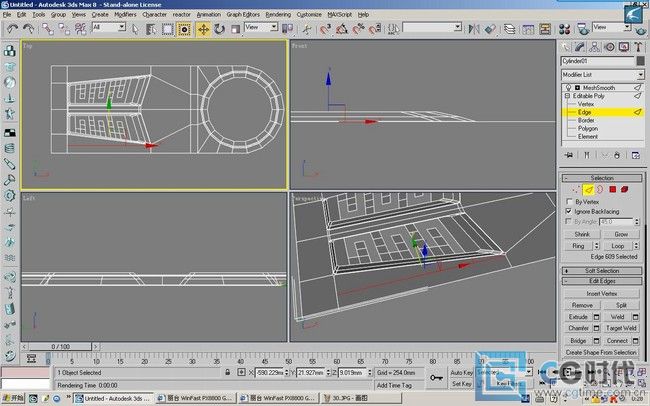Image resolution: width=650 pixels, height=406 pixels.
Task: Click the Cylinder01 object name field
Action: 597,61
